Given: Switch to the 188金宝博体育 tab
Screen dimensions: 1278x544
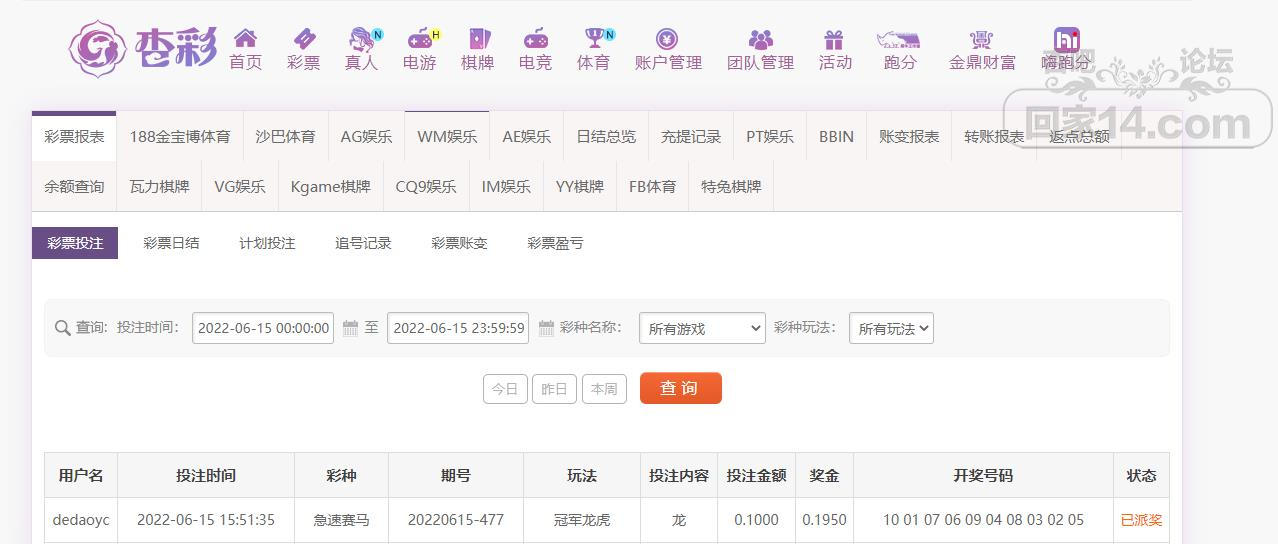Looking at the screenshot, I should tap(180, 136).
